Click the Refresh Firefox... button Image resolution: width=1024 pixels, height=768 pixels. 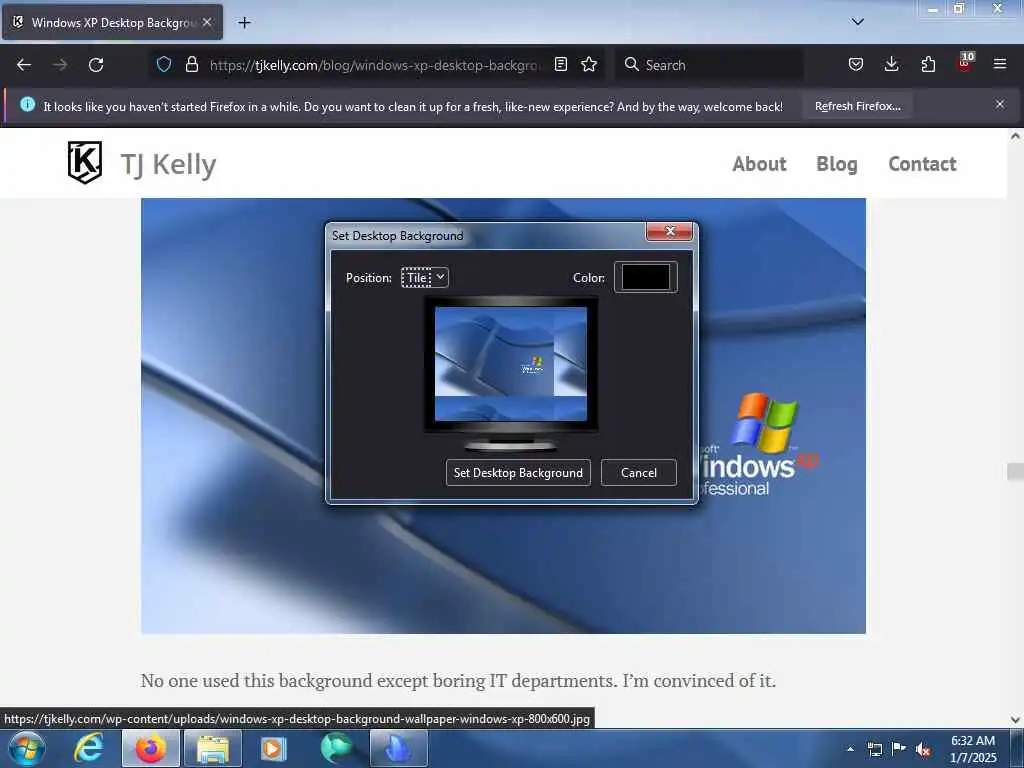(857, 106)
